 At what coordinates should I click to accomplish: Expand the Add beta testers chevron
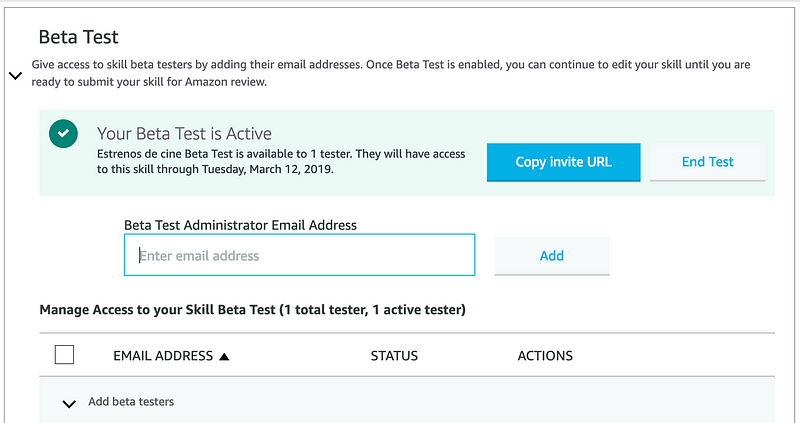[x=69, y=403]
